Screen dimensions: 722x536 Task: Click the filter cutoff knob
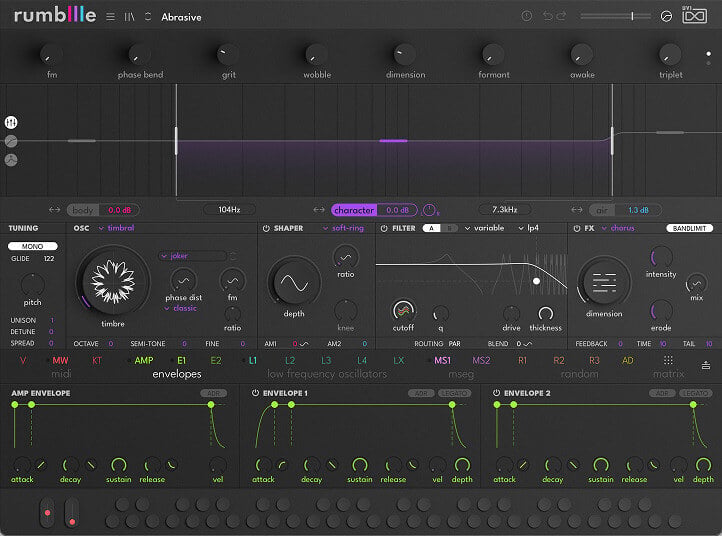click(403, 311)
